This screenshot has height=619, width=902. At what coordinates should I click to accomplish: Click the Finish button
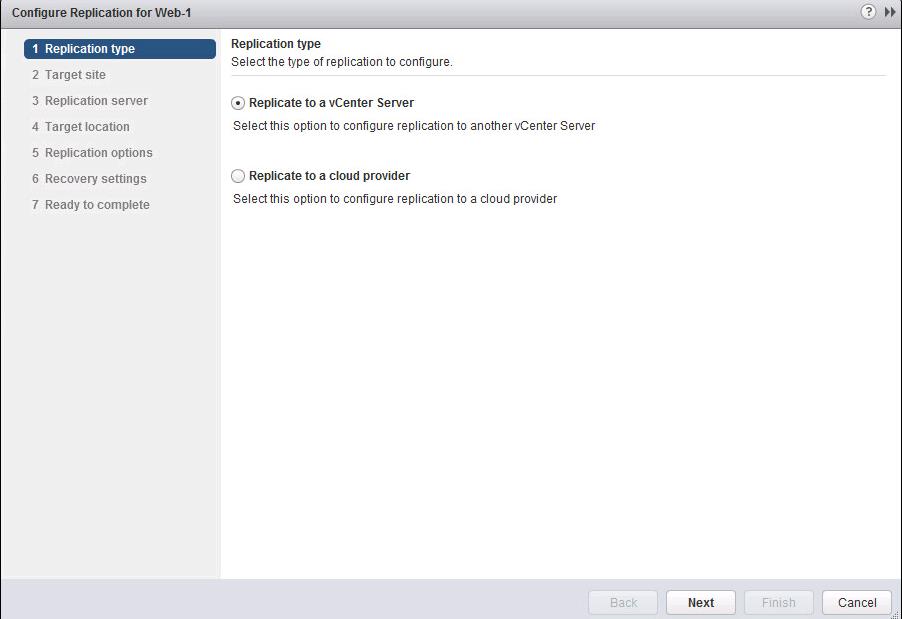coord(779,602)
